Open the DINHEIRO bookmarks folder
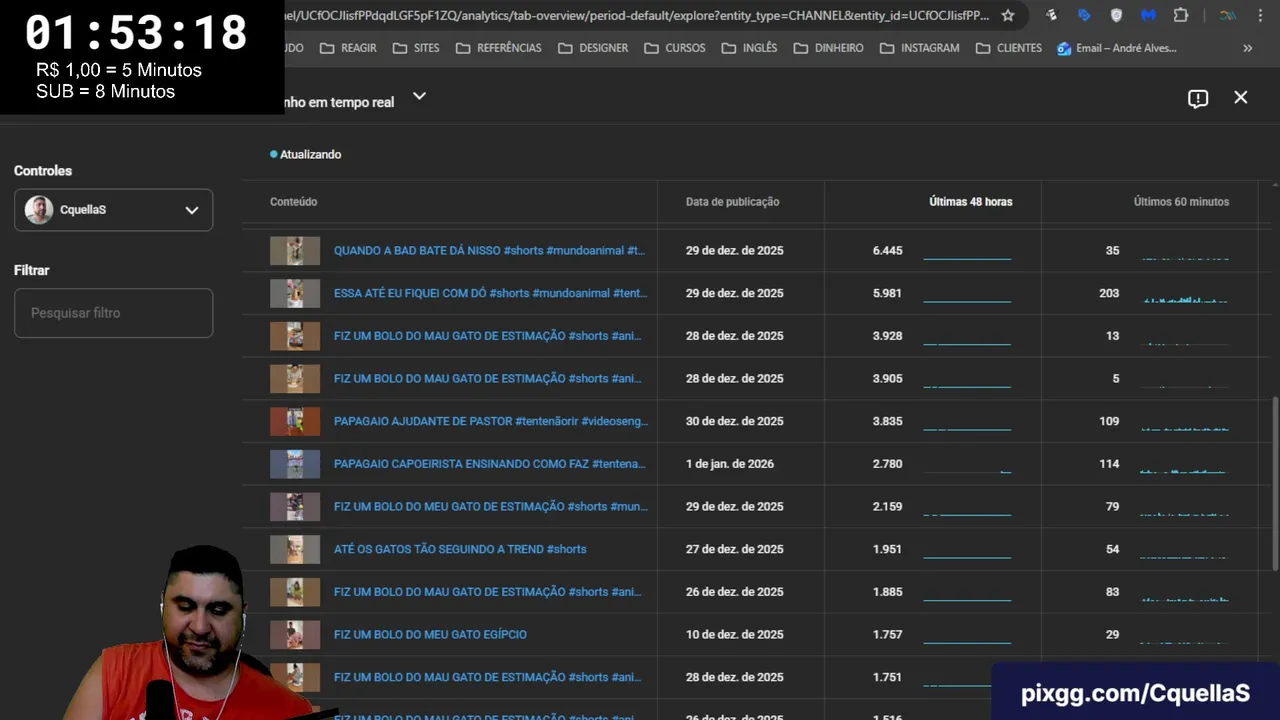 click(x=828, y=48)
